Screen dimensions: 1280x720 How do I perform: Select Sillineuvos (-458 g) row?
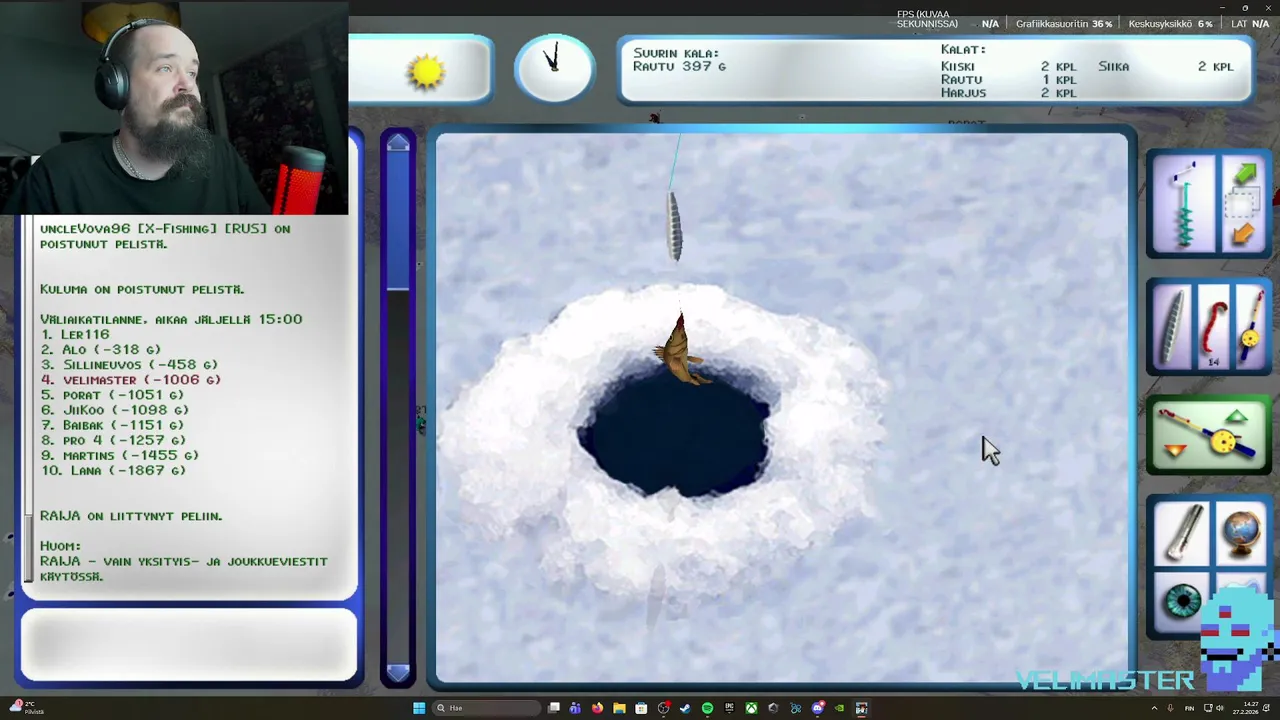(x=129, y=364)
